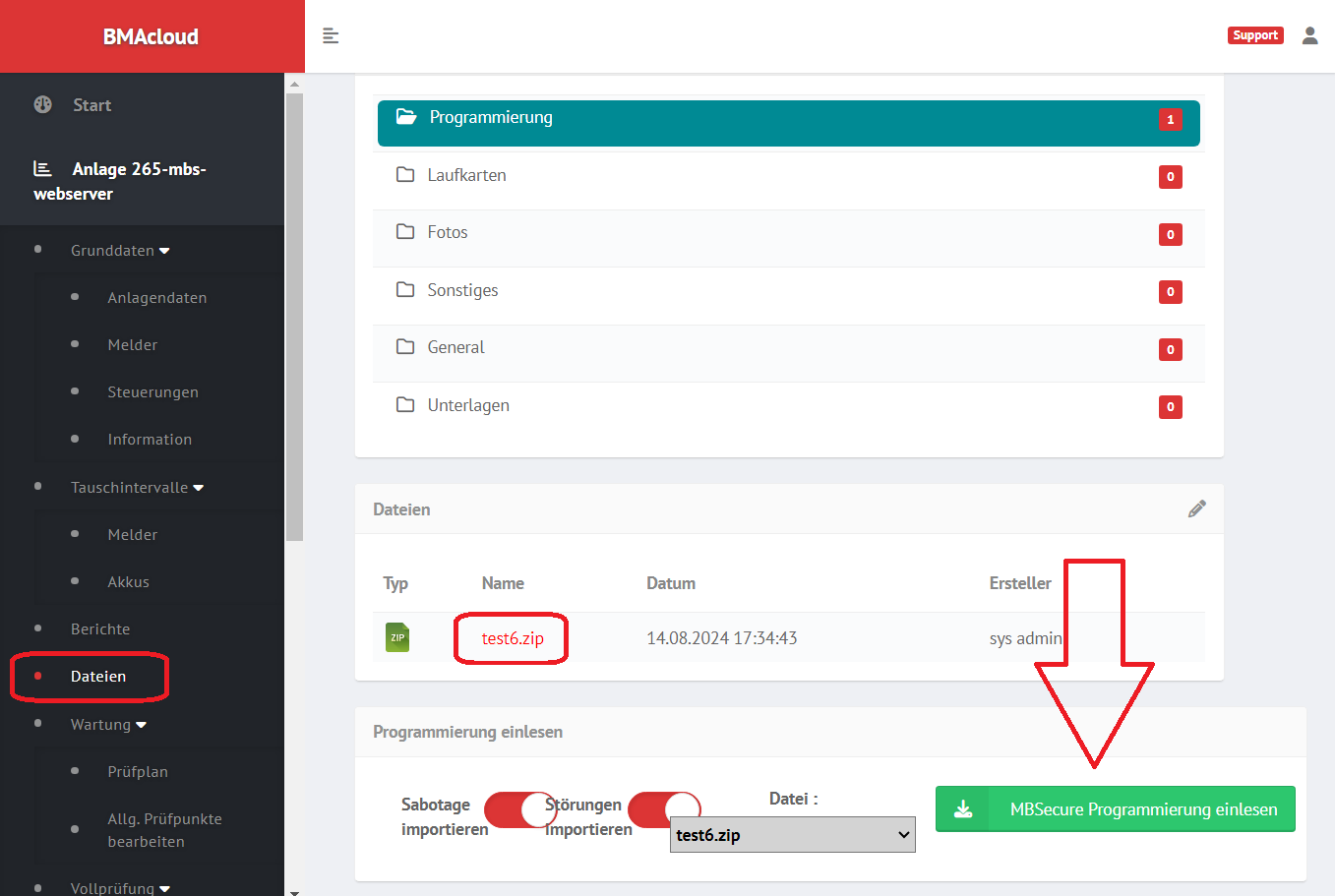
Task: Open the test6.zip file link
Action: (x=513, y=638)
